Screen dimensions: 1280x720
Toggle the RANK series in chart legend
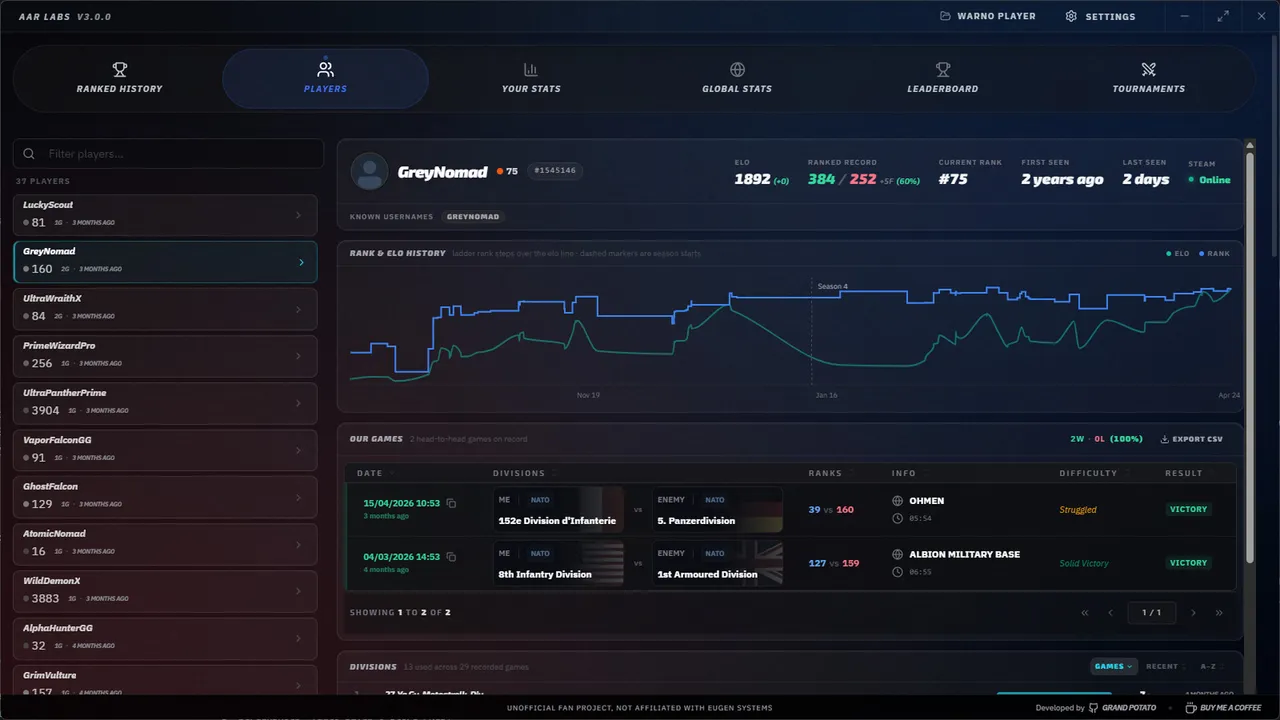pyautogui.click(x=1214, y=254)
